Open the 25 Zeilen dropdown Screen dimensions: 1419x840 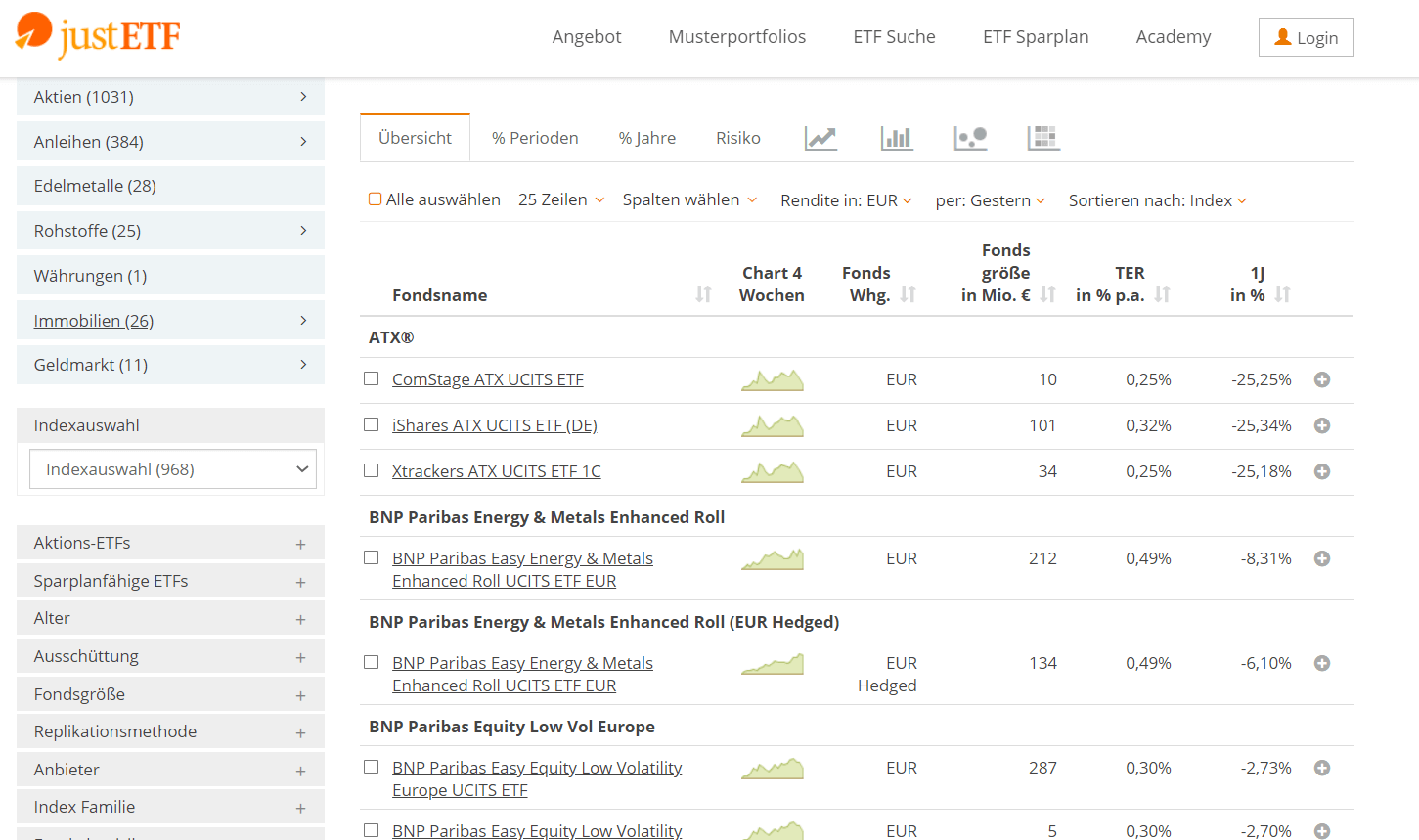pyautogui.click(x=561, y=199)
